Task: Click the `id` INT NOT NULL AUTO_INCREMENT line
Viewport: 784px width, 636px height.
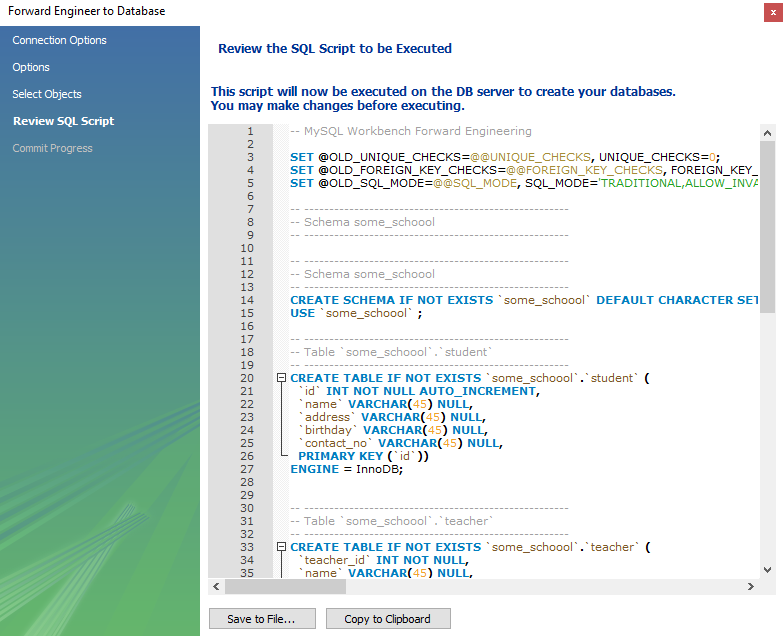Action: 419,391
